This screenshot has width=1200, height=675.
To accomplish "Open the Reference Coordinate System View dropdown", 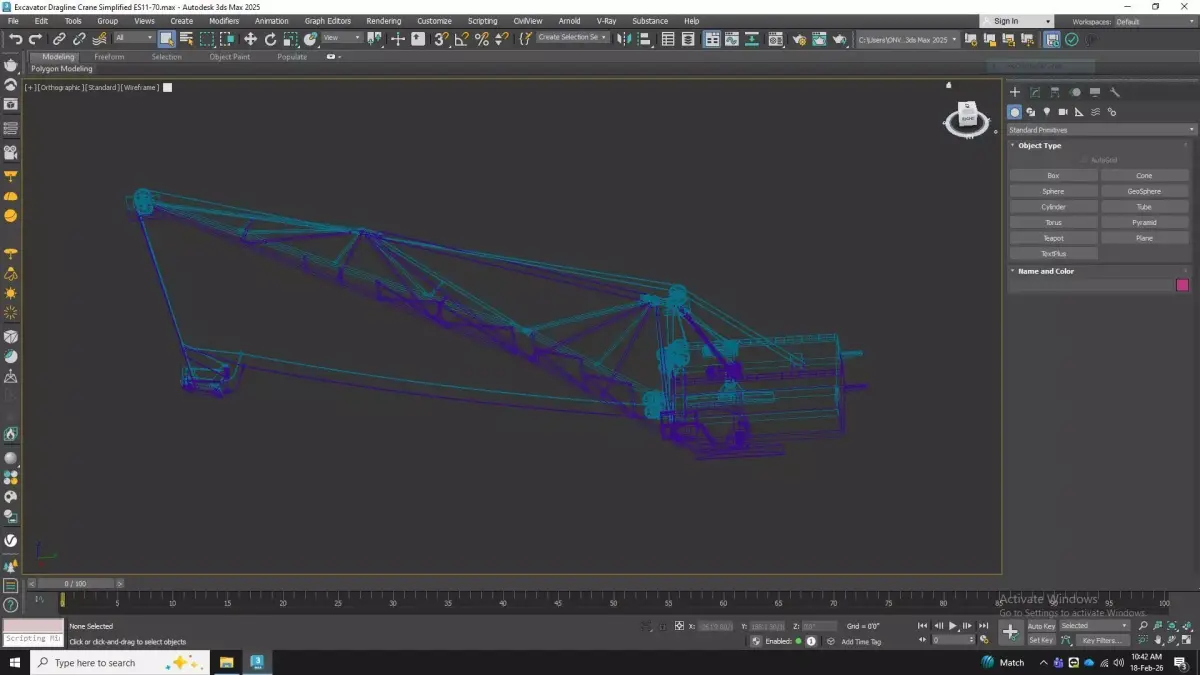I will (341, 38).
